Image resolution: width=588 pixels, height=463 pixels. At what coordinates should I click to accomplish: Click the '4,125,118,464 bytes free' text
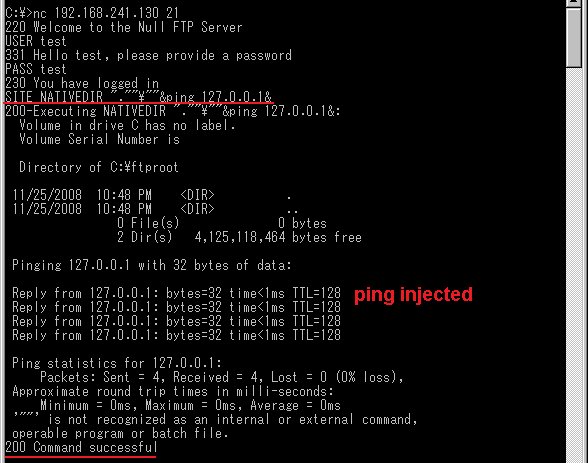278,237
